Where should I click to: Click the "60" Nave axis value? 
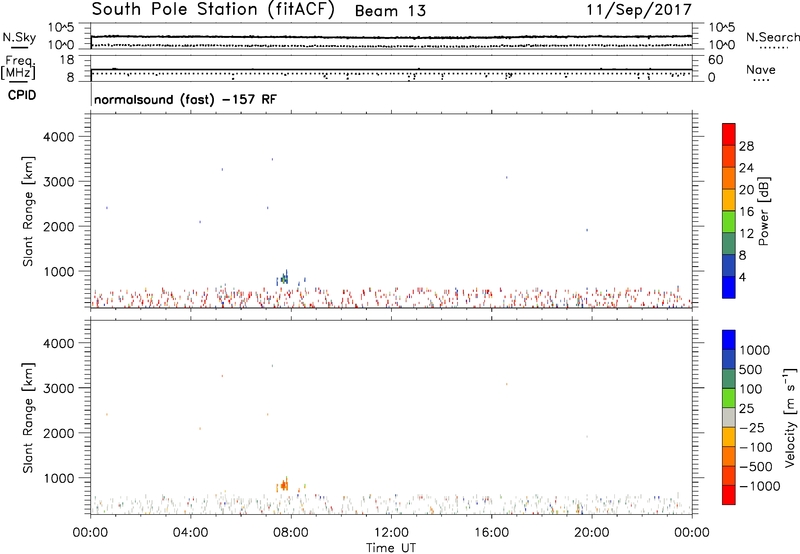715,60
